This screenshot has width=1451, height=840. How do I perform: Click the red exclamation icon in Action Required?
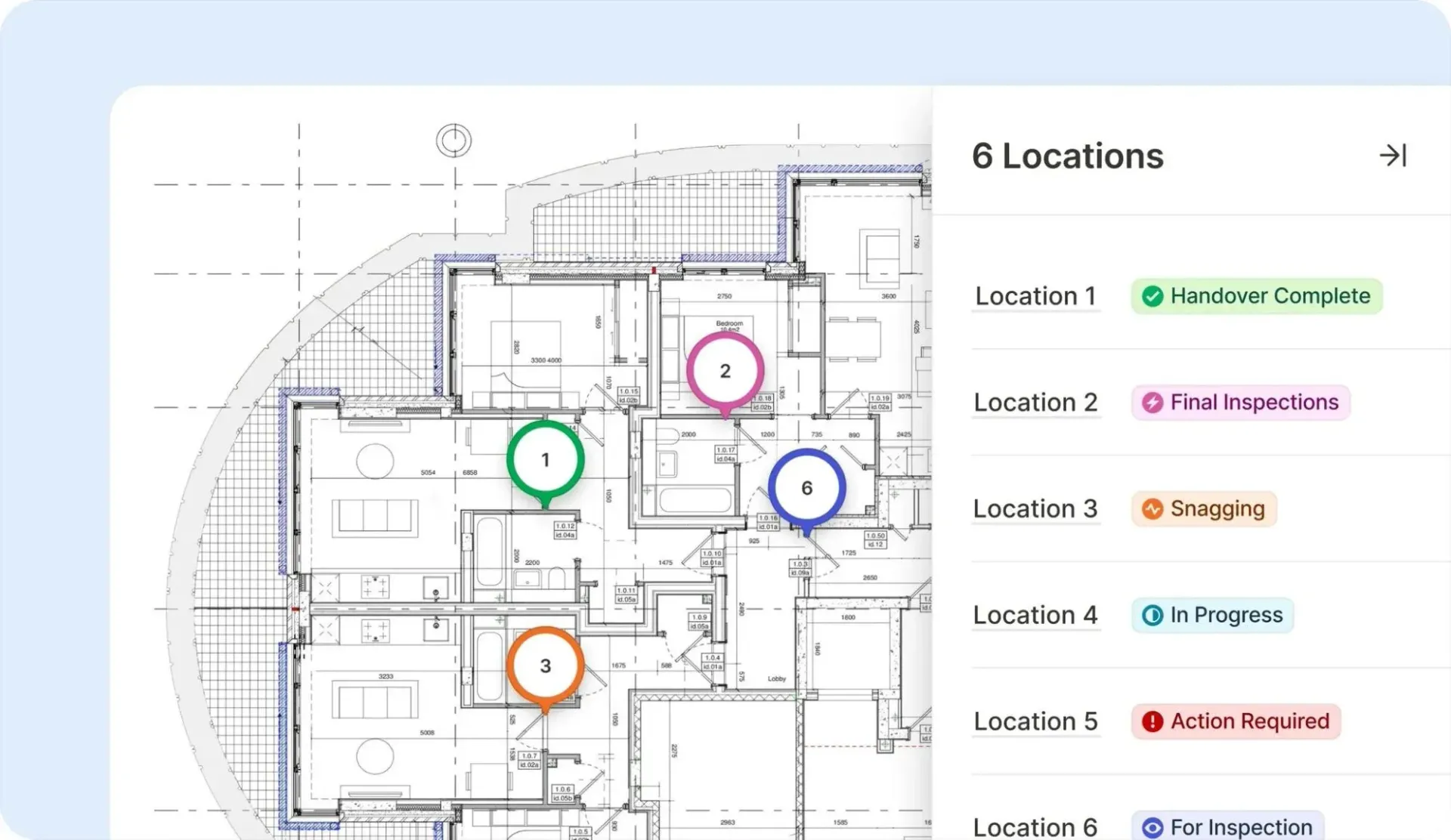pyautogui.click(x=1152, y=721)
